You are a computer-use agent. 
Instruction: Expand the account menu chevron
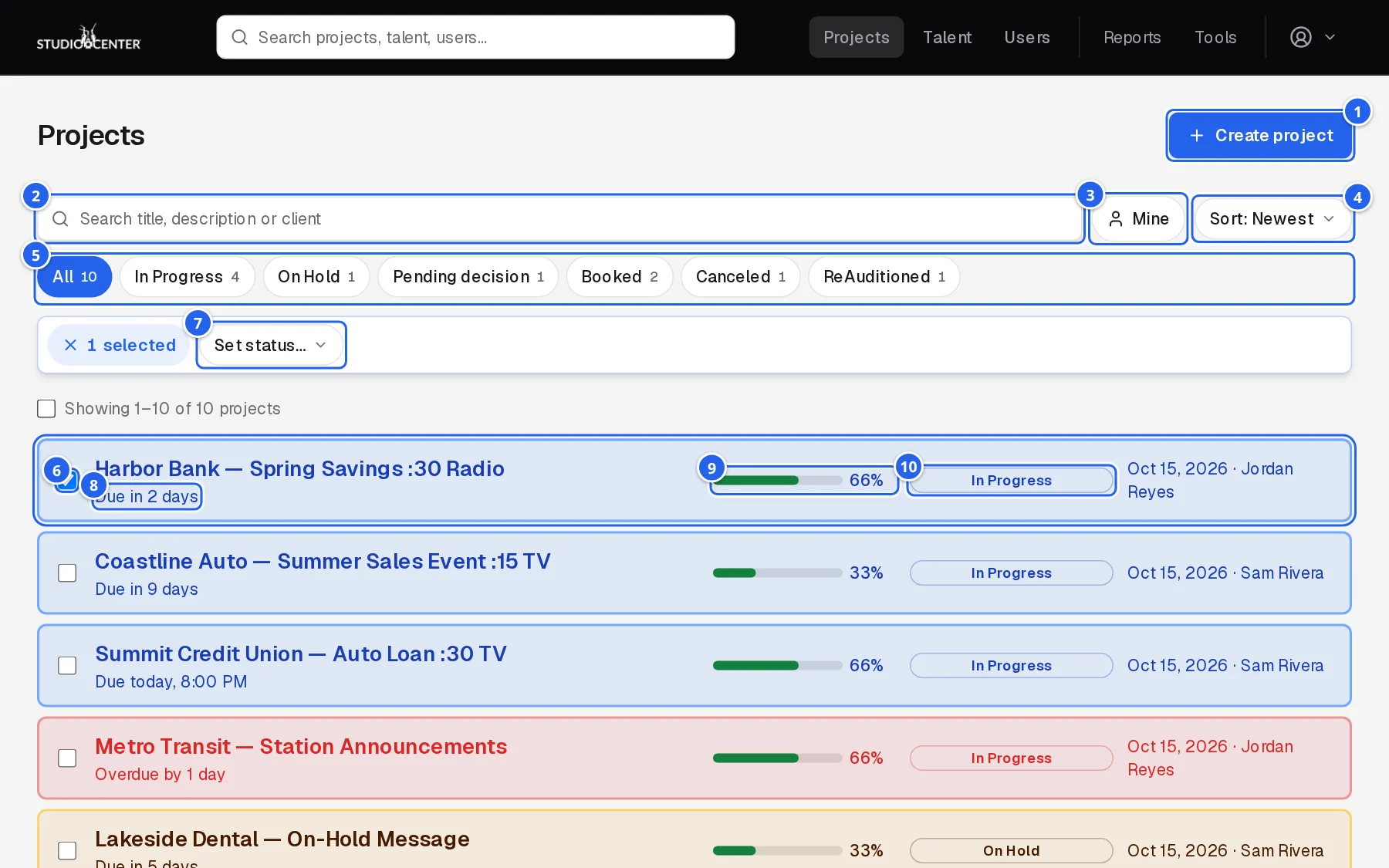1330,37
